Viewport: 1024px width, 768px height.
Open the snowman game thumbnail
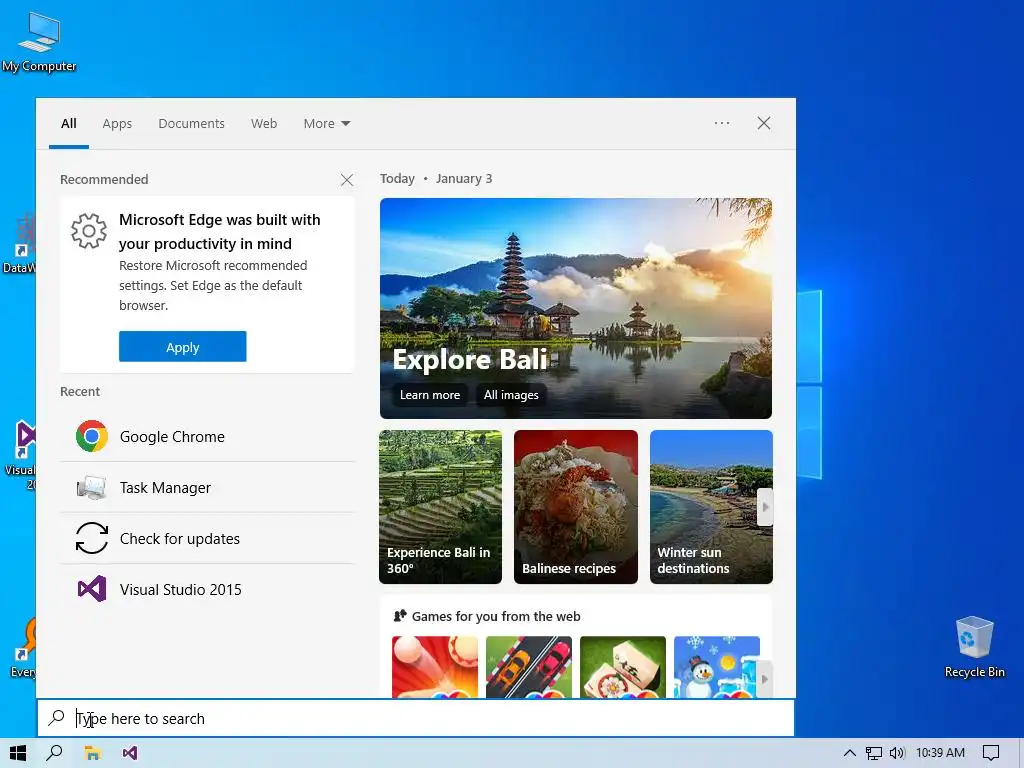[x=717, y=667]
